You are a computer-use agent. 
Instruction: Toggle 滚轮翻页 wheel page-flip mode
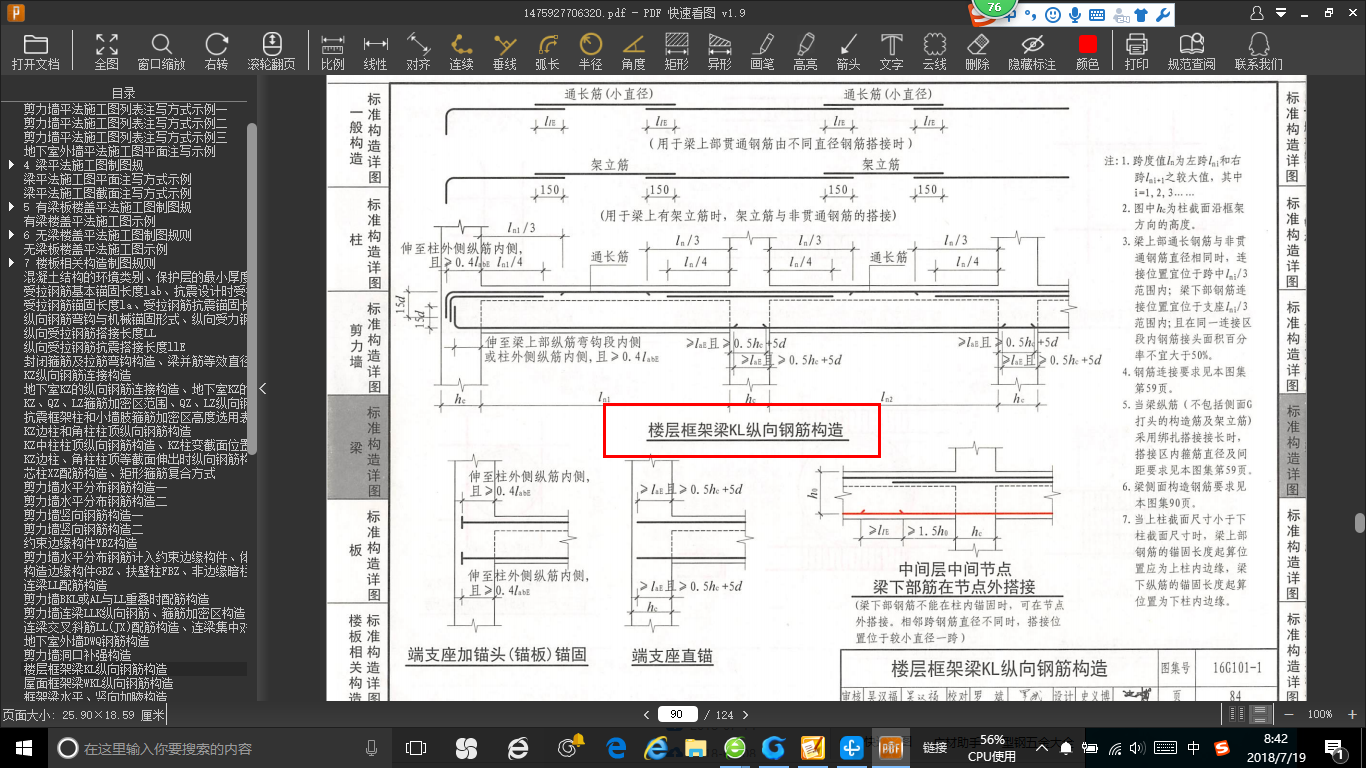click(272, 52)
